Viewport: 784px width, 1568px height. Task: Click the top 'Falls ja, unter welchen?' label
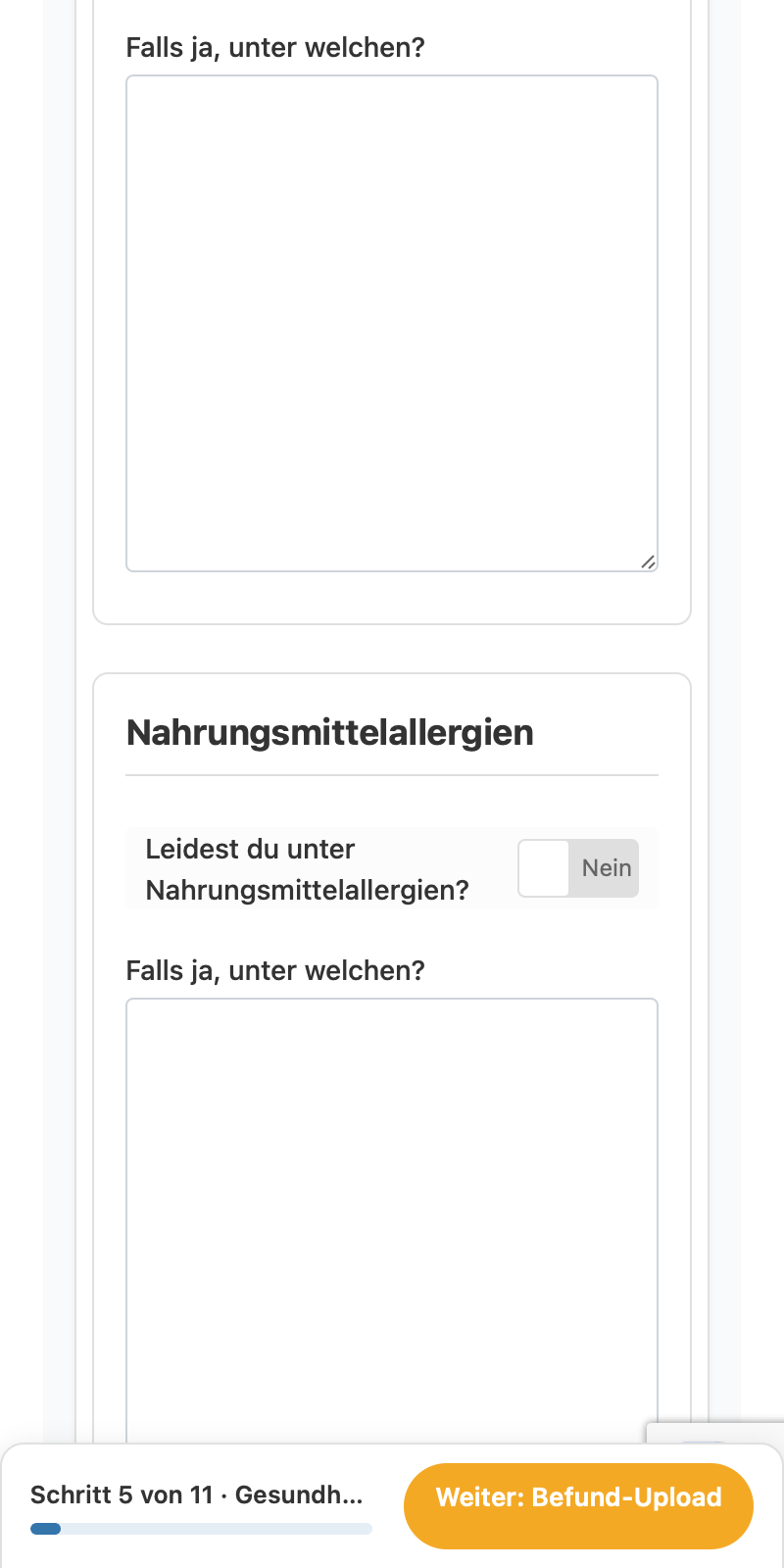pyautogui.click(x=275, y=47)
